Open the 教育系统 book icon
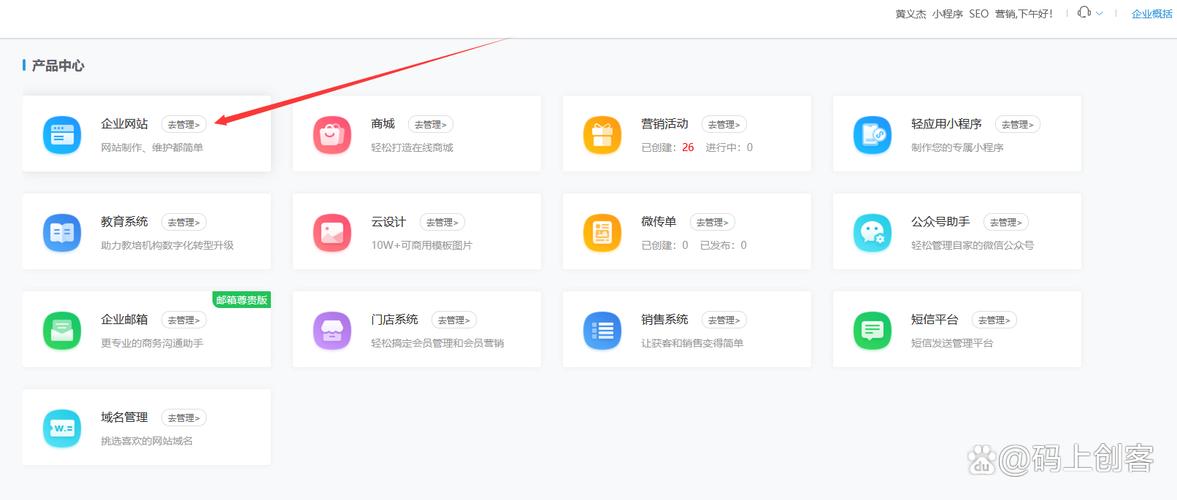The width and height of the screenshot is (1177, 500). [62, 232]
